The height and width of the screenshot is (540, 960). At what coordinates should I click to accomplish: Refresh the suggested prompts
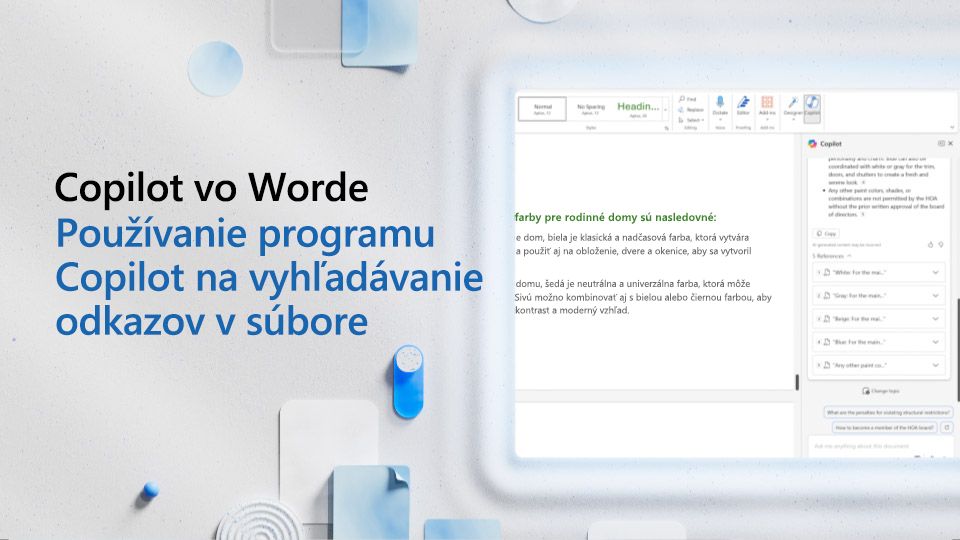pyautogui.click(x=947, y=427)
